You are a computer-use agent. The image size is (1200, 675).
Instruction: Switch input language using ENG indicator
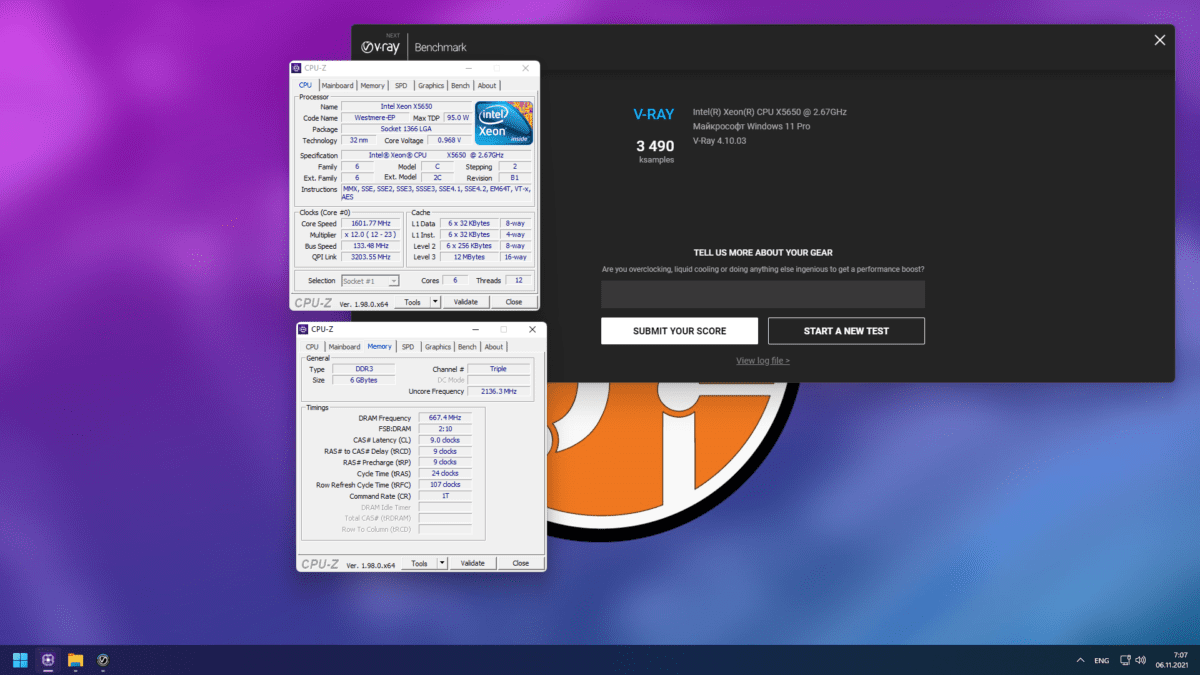tap(1101, 660)
